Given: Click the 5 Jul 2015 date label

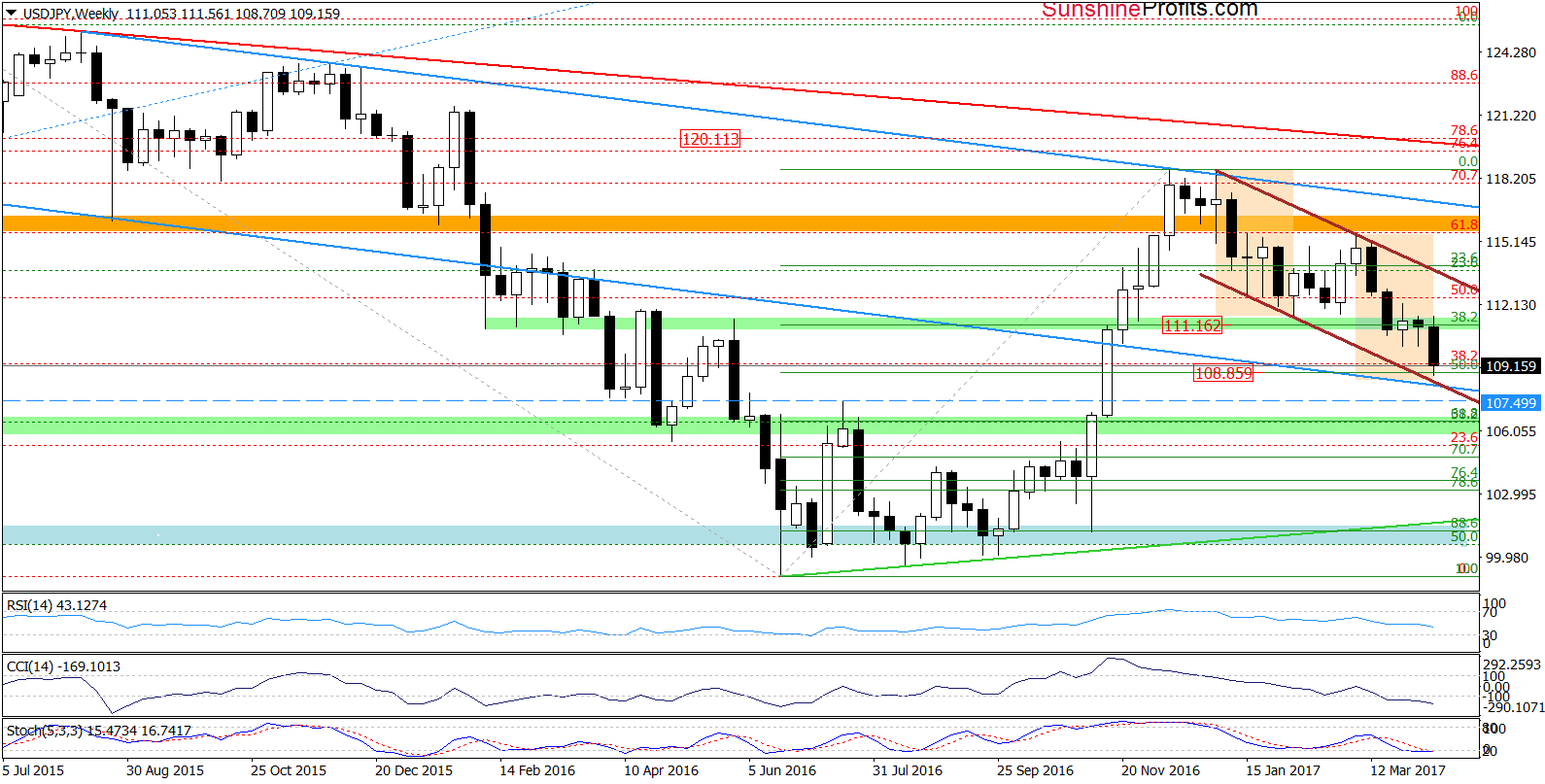Looking at the screenshot, I should (x=33, y=770).
